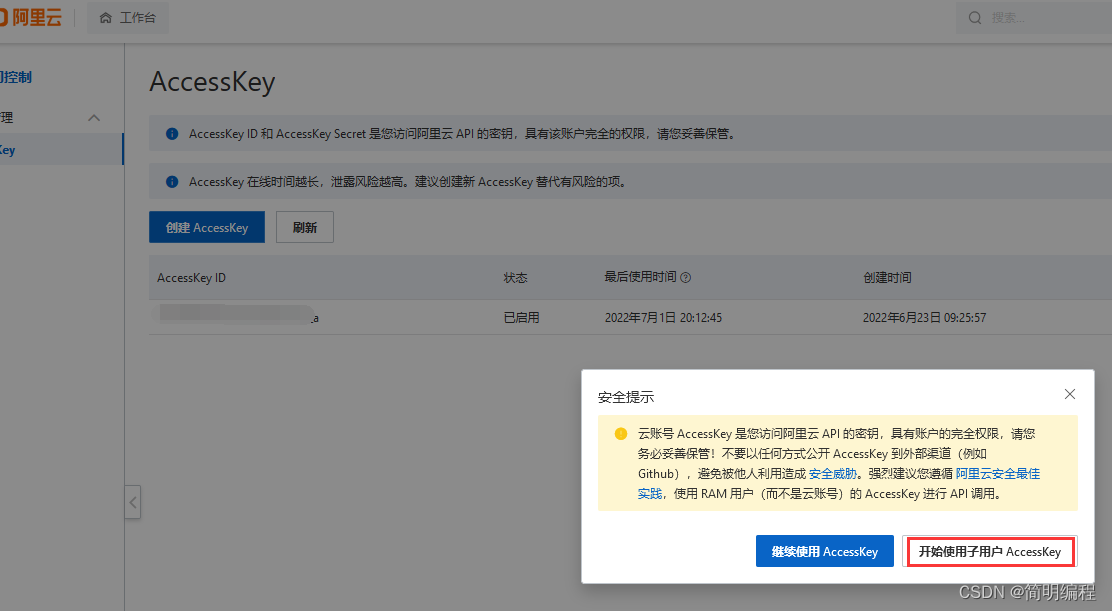Click the 创建时间 column header
Image resolution: width=1112 pixels, height=611 pixels.
[887, 278]
